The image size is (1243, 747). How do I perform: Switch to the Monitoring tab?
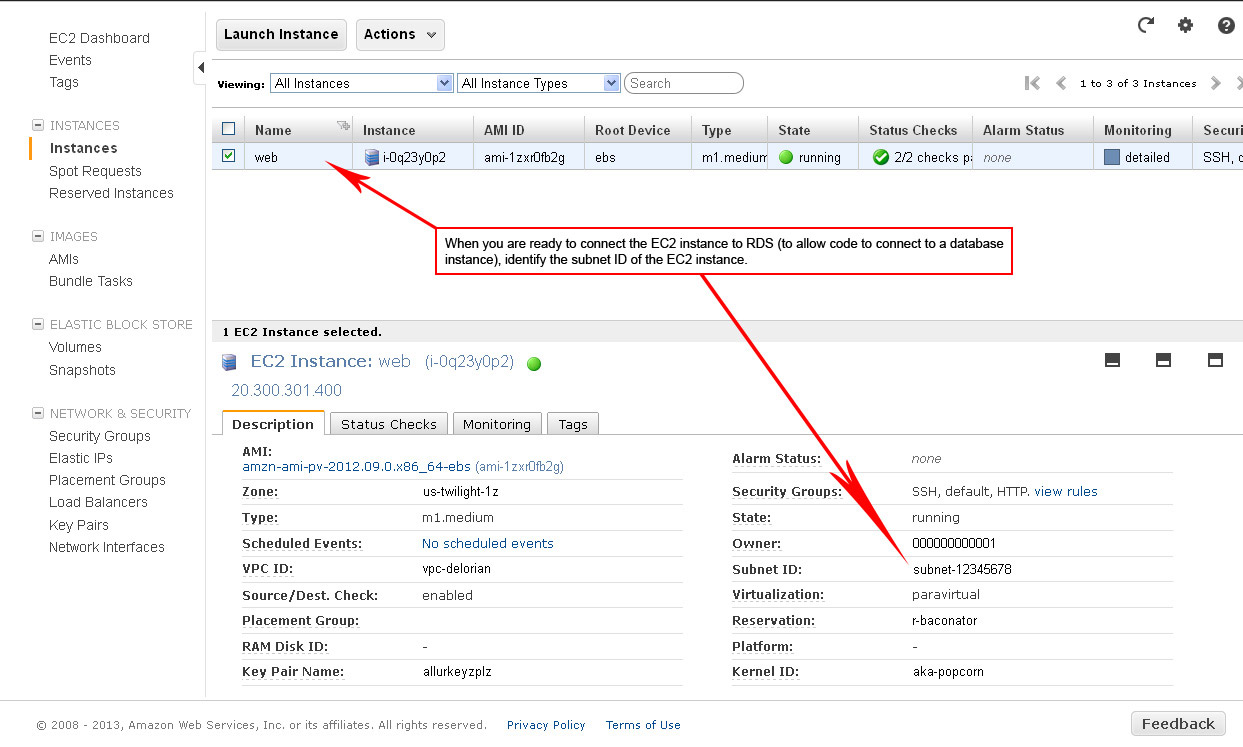pyautogui.click(x=497, y=424)
